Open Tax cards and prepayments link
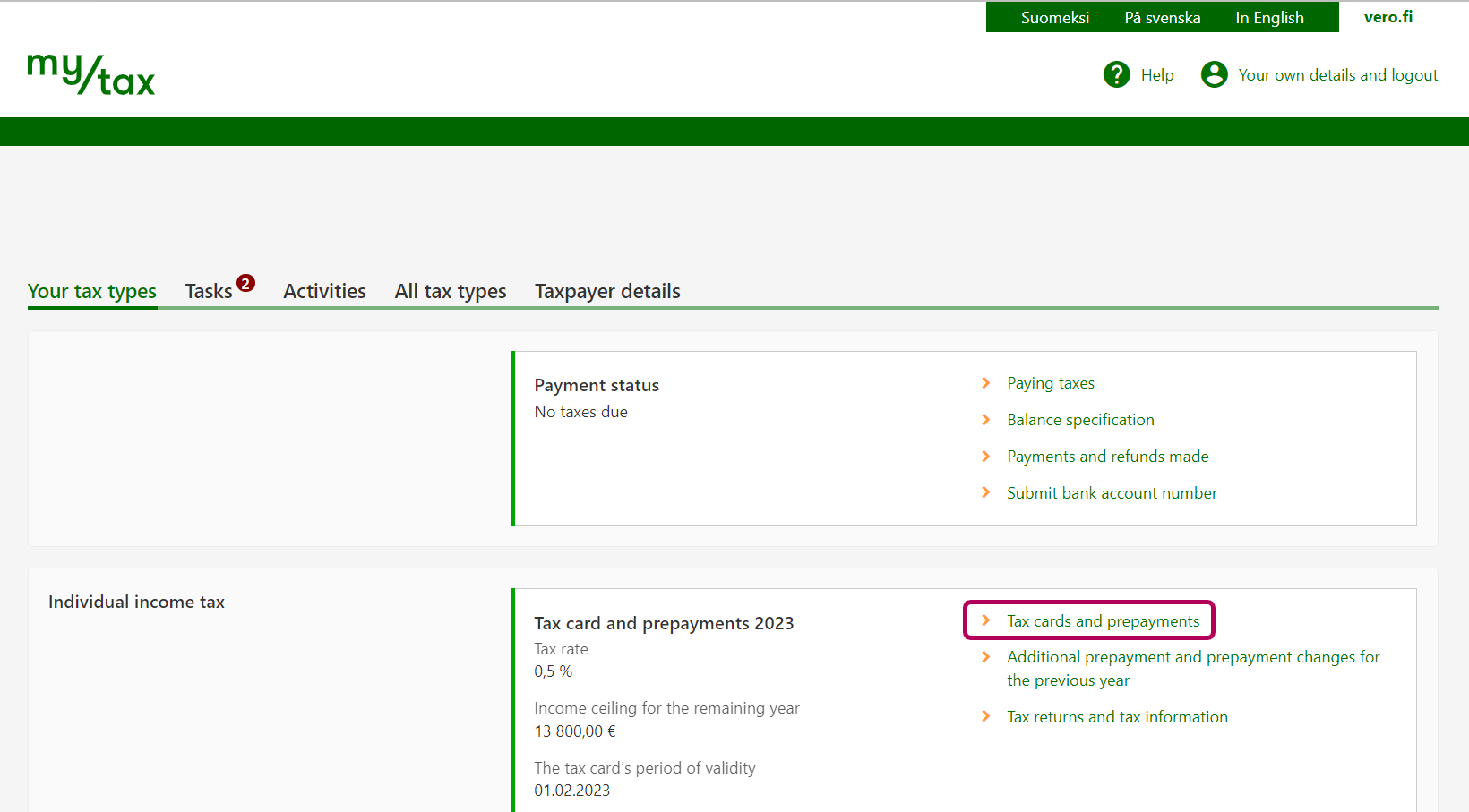Viewport: 1469px width, 812px height. click(x=1103, y=621)
